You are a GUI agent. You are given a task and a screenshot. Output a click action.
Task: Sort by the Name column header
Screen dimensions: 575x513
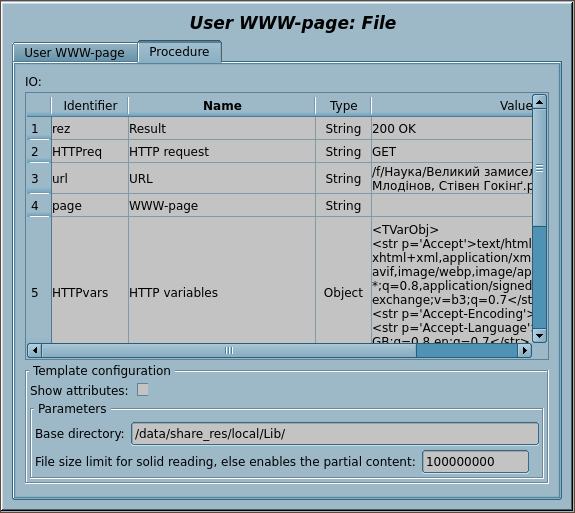(222, 106)
